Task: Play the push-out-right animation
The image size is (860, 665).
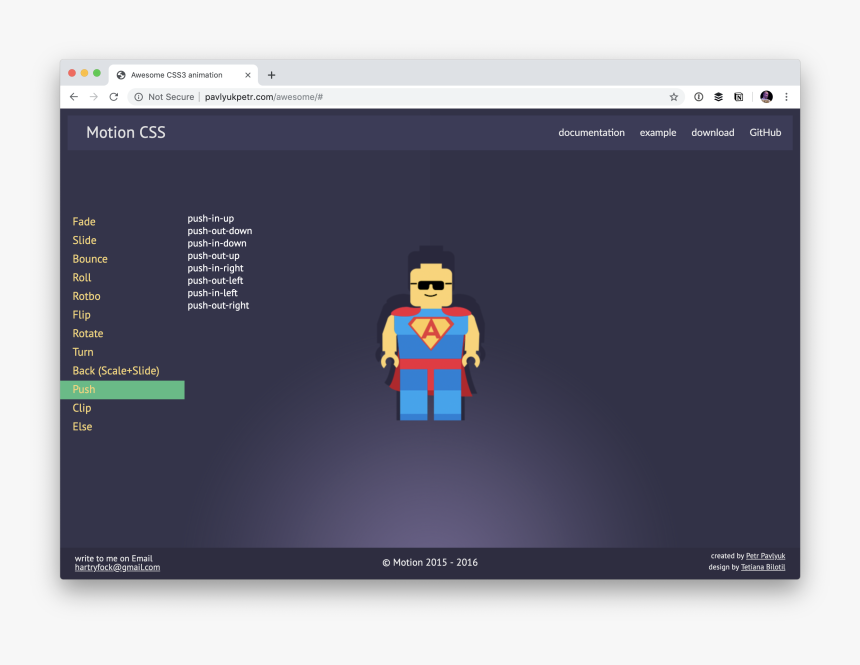Action: pos(218,306)
